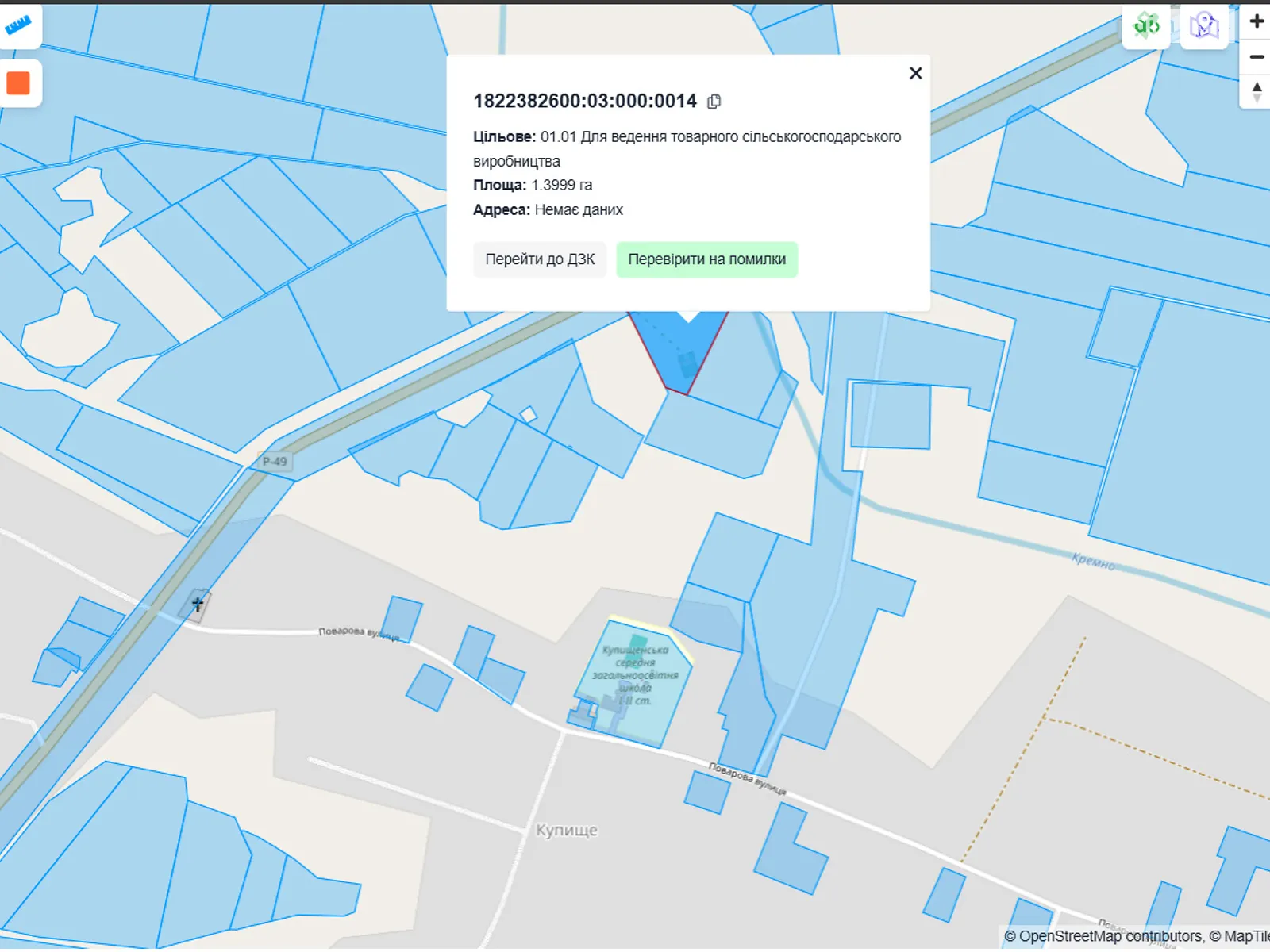Click the left 'Поварова вулиця' street label

click(x=358, y=633)
